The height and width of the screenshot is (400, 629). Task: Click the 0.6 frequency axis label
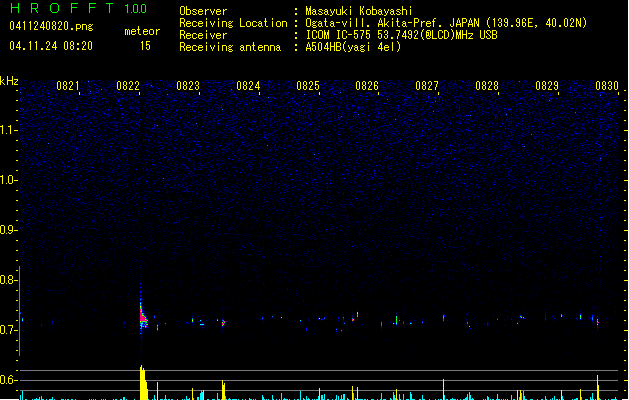pos(8,380)
